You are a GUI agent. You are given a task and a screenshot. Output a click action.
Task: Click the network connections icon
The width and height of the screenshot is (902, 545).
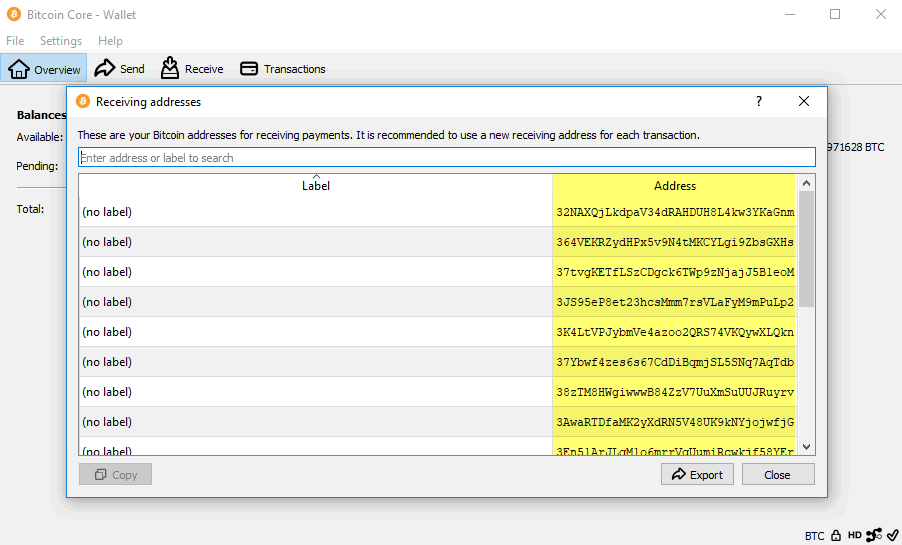pyautogui.click(x=874, y=535)
